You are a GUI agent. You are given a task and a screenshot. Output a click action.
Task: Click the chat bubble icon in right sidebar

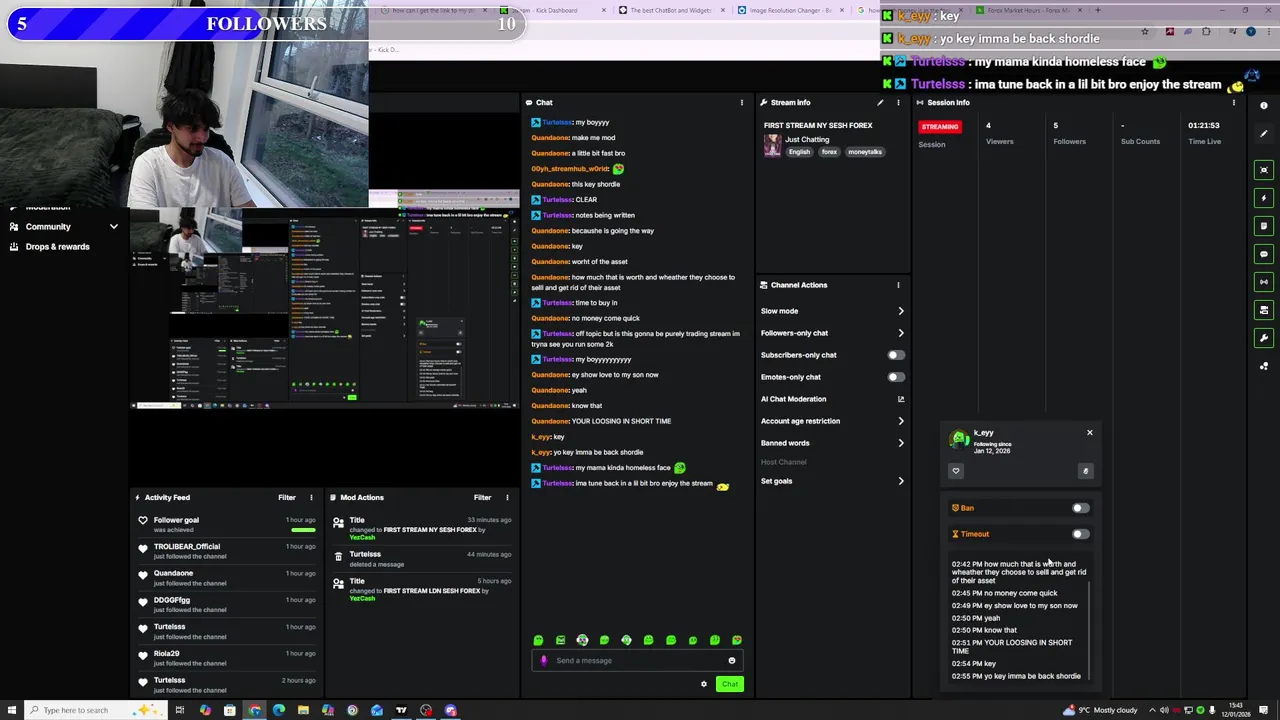coord(1264,254)
